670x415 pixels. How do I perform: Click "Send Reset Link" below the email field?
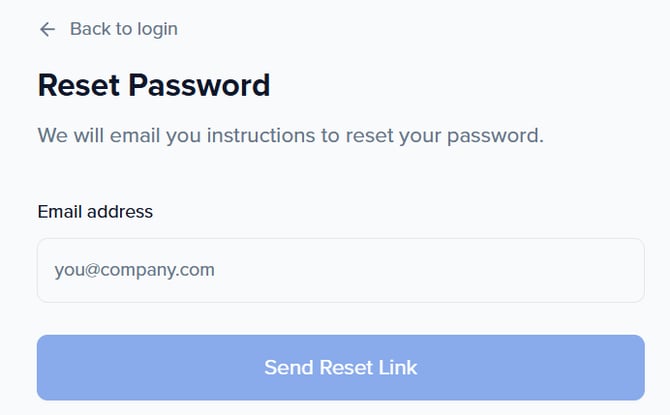coord(340,367)
